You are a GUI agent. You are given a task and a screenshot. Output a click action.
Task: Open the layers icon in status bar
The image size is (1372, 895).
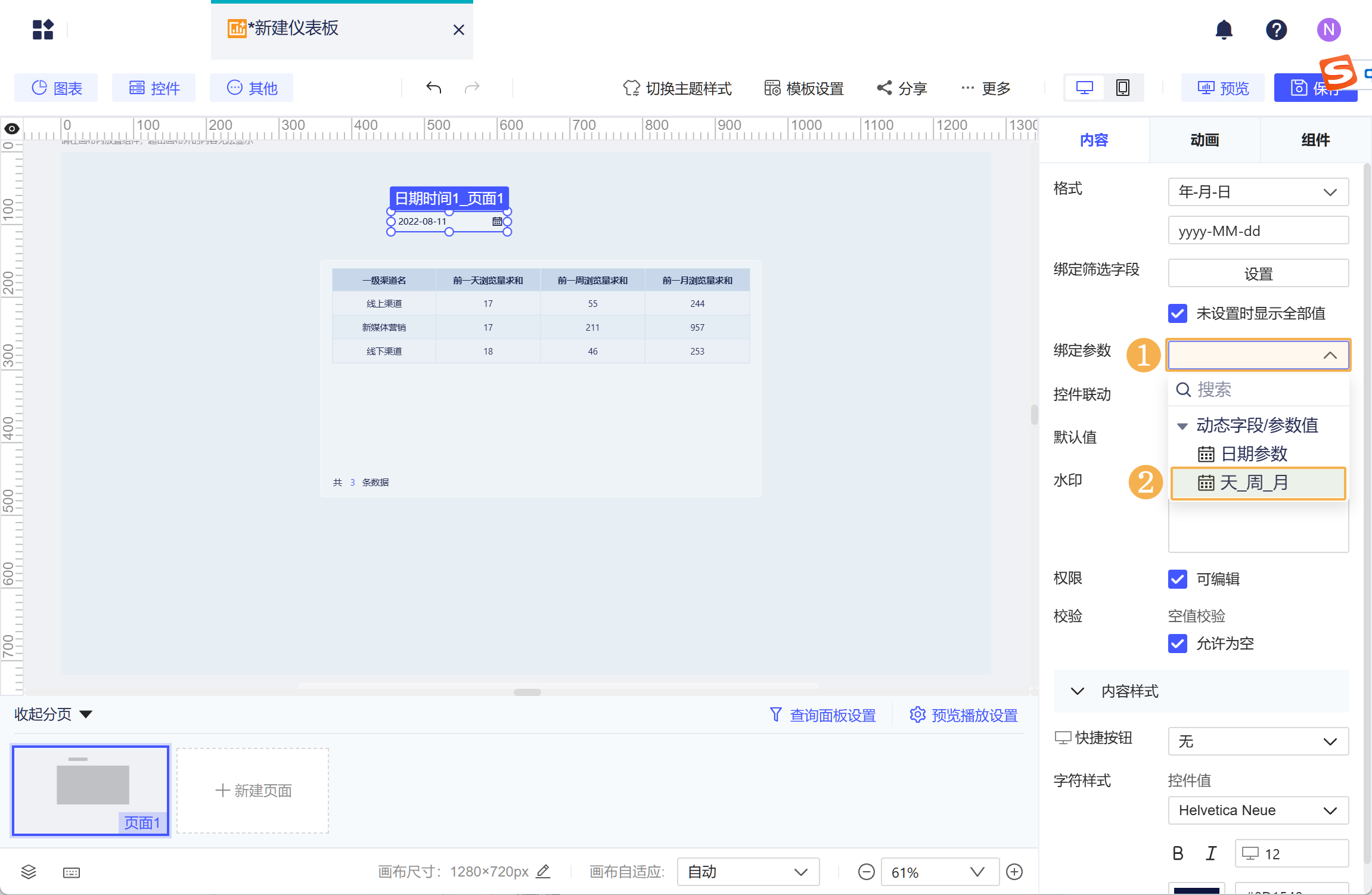29,872
